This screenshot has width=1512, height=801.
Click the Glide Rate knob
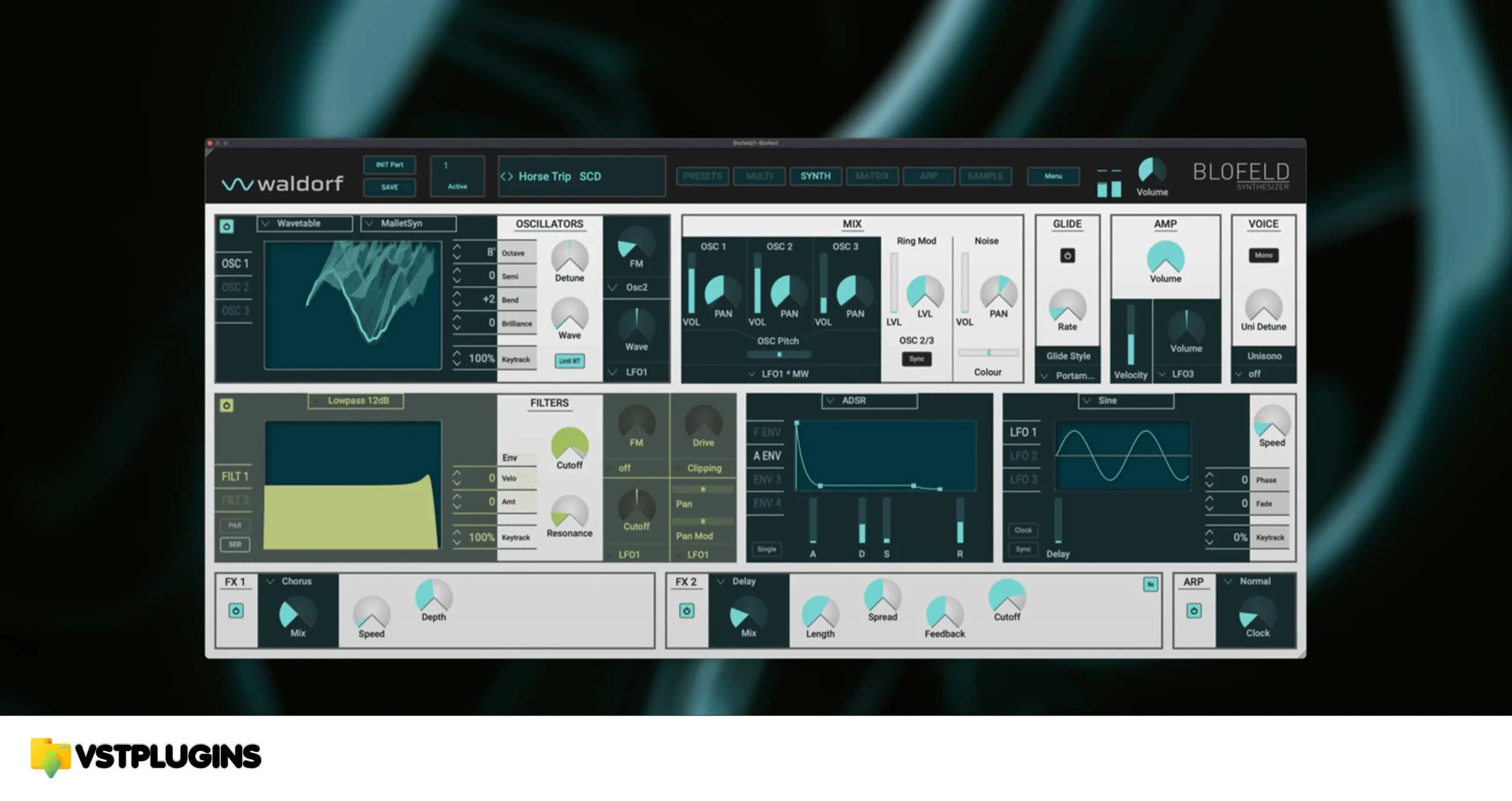(1067, 306)
